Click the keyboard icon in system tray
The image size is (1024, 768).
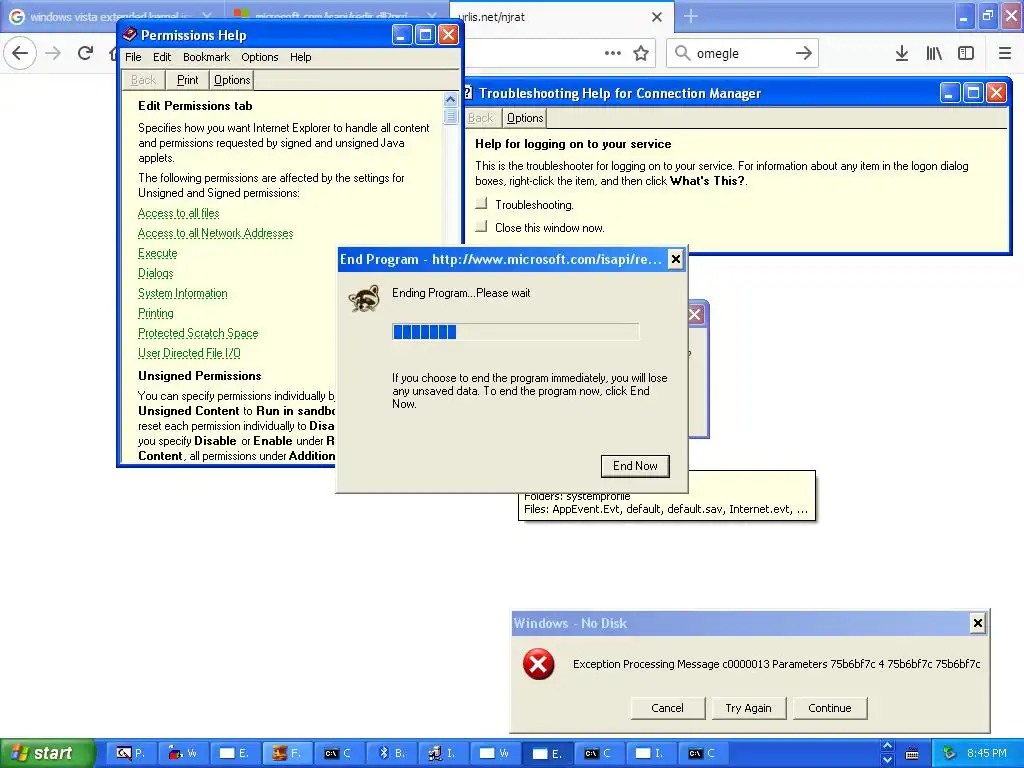pos(912,754)
